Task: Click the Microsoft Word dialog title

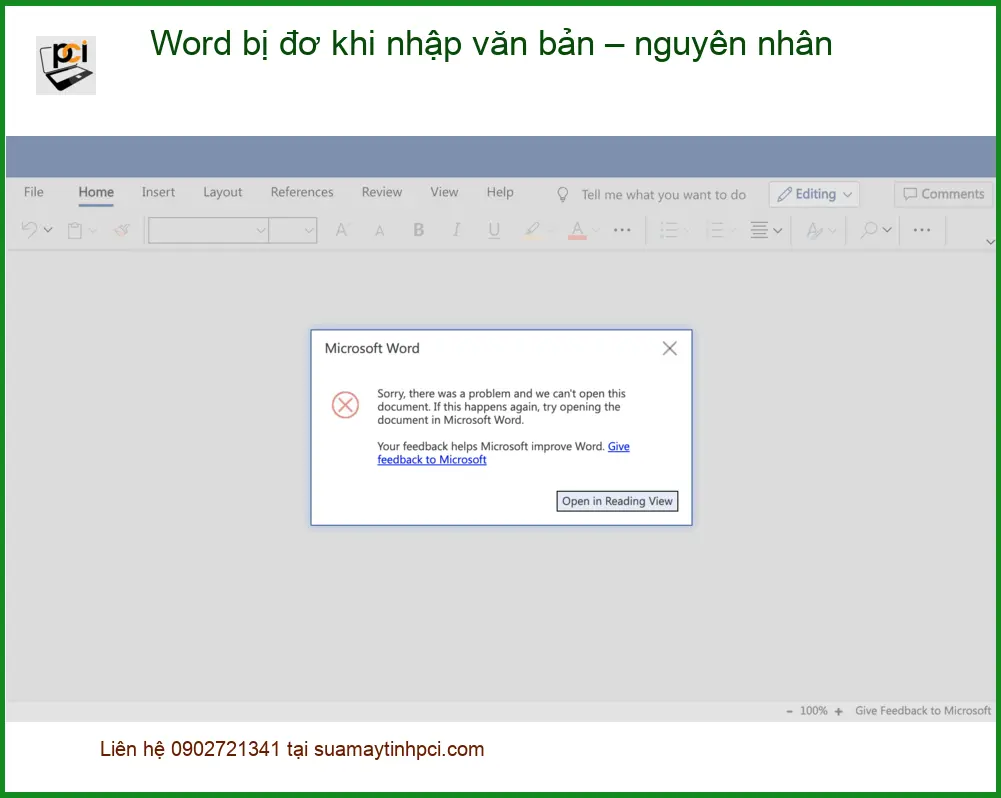Action: (372, 348)
